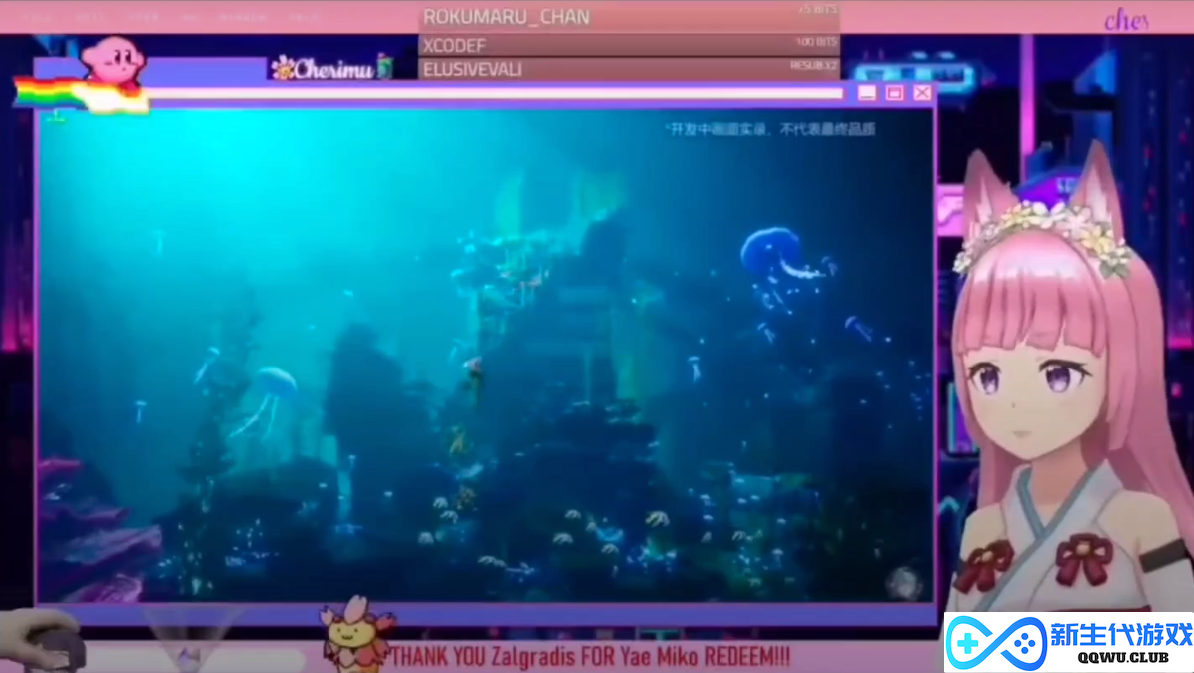Click the 'RESUB X2' label

pos(813,65)
